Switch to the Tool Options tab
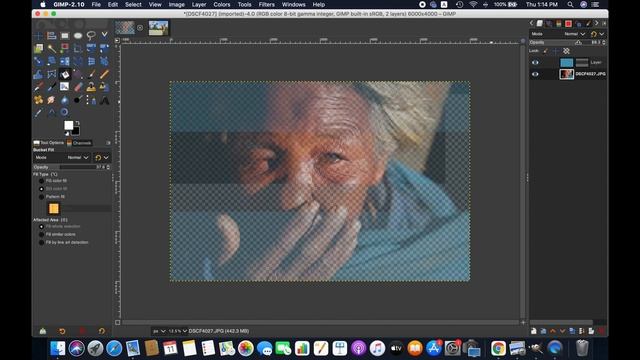 pos(49,143)
